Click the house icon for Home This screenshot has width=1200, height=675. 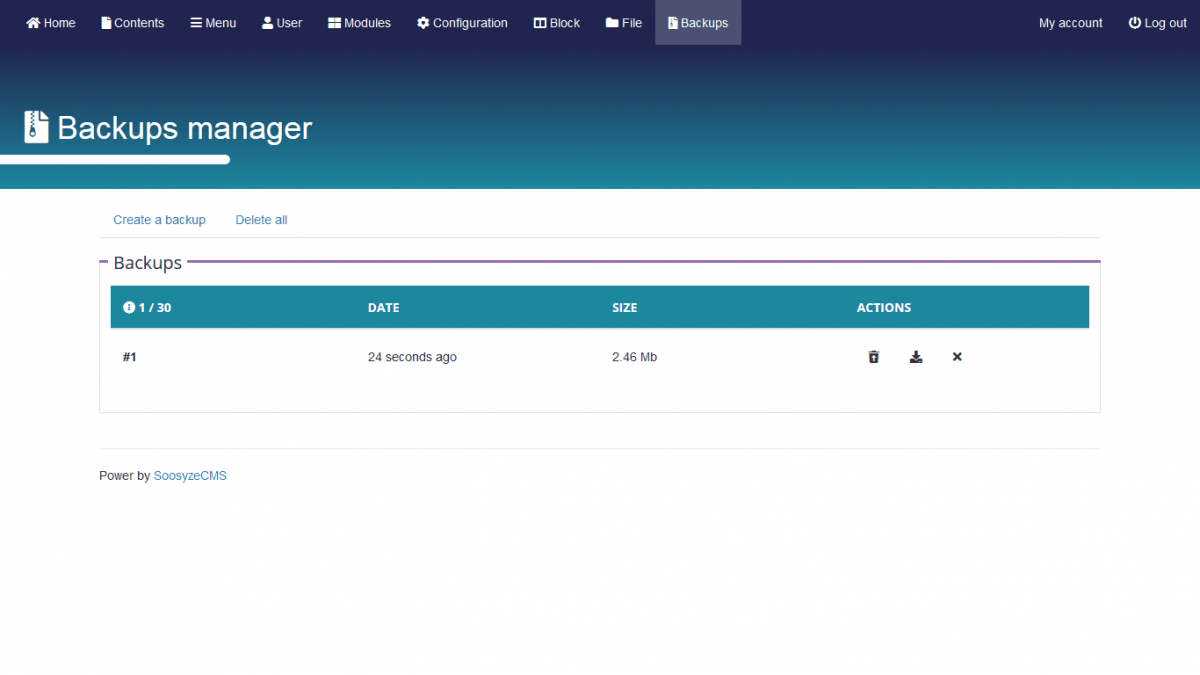33,23
